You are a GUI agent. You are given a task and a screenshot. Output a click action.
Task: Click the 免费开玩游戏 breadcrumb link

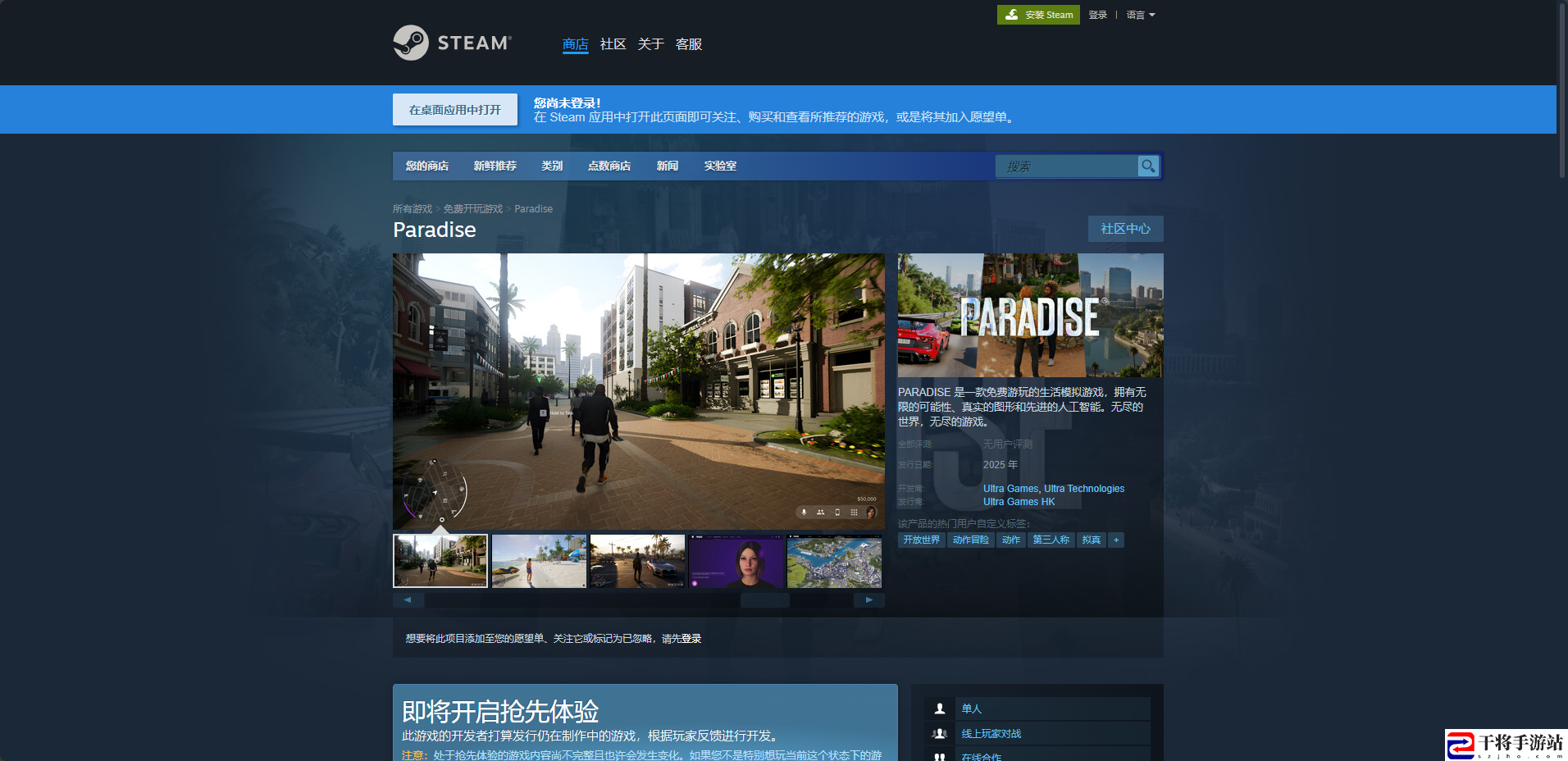473,209
